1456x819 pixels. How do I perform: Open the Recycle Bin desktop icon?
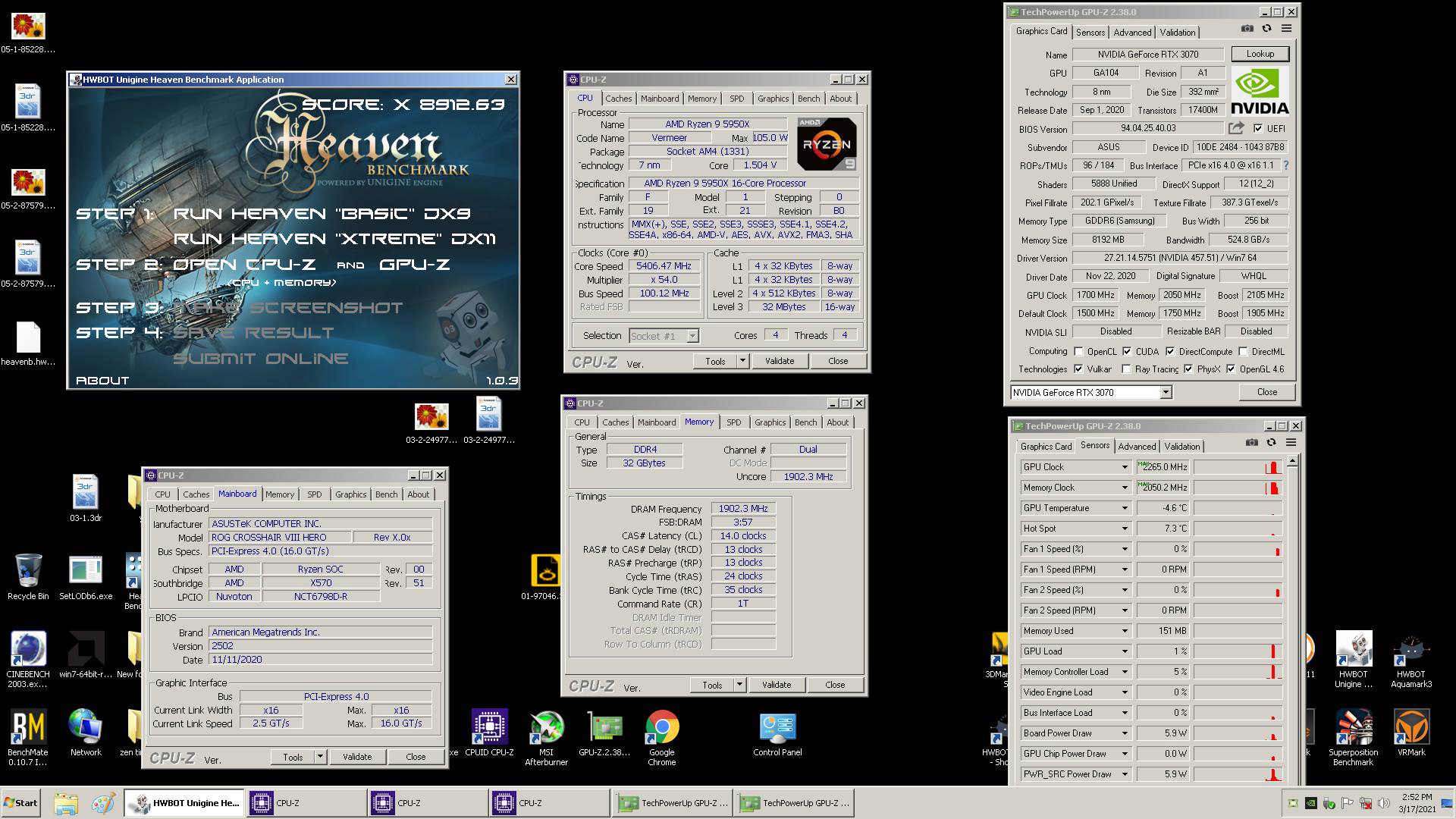point(28,577)
